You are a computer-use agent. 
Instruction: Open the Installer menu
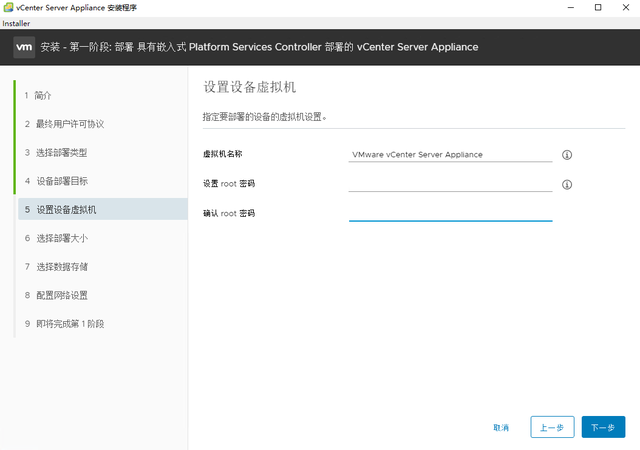click(x=16, y=23)
